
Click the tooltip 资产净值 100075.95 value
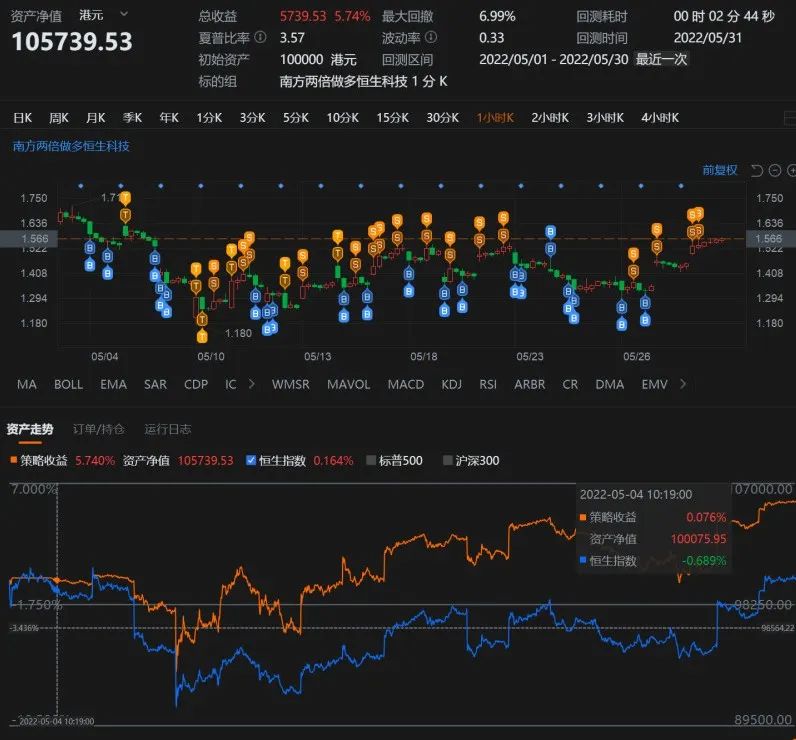pyautogui.click(x=699, y=539)
